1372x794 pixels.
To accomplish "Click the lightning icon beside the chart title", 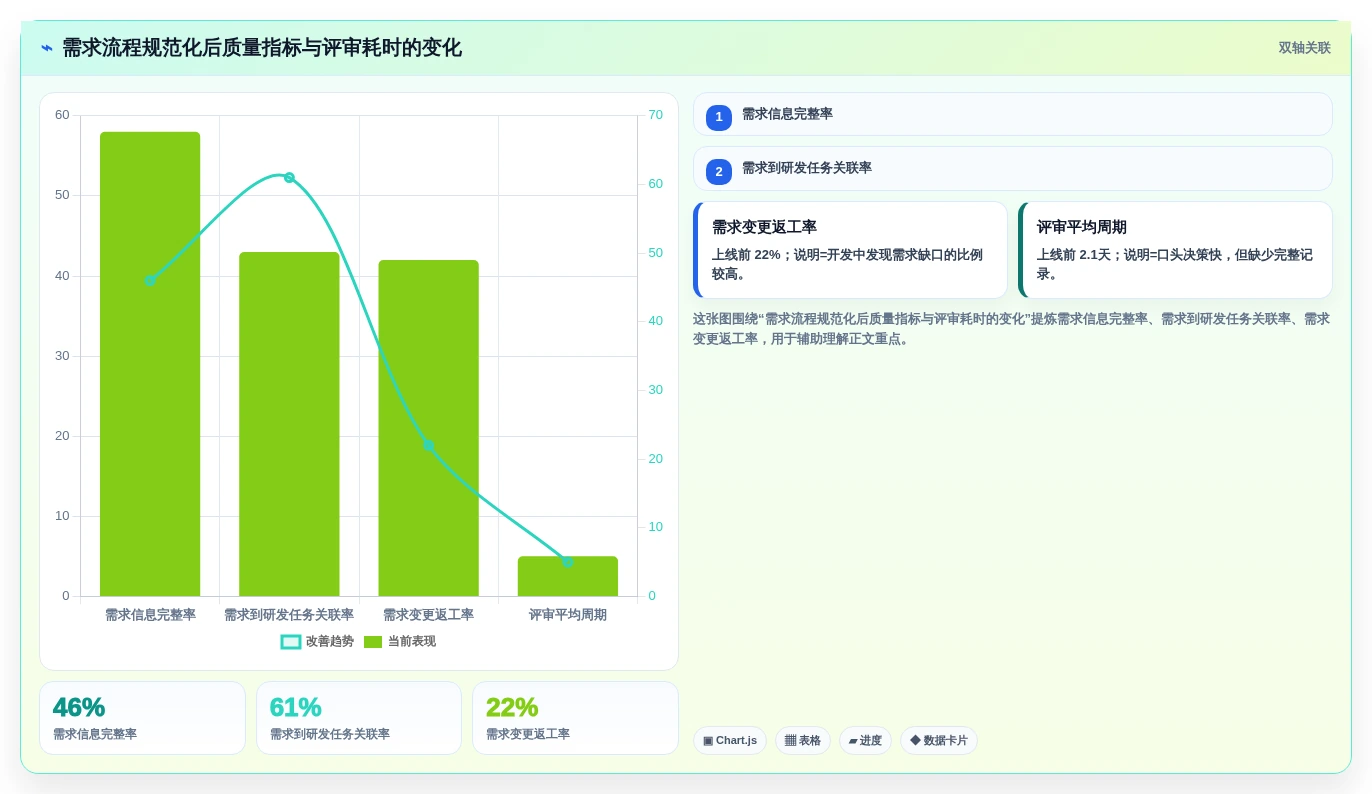I will (47, 48).
